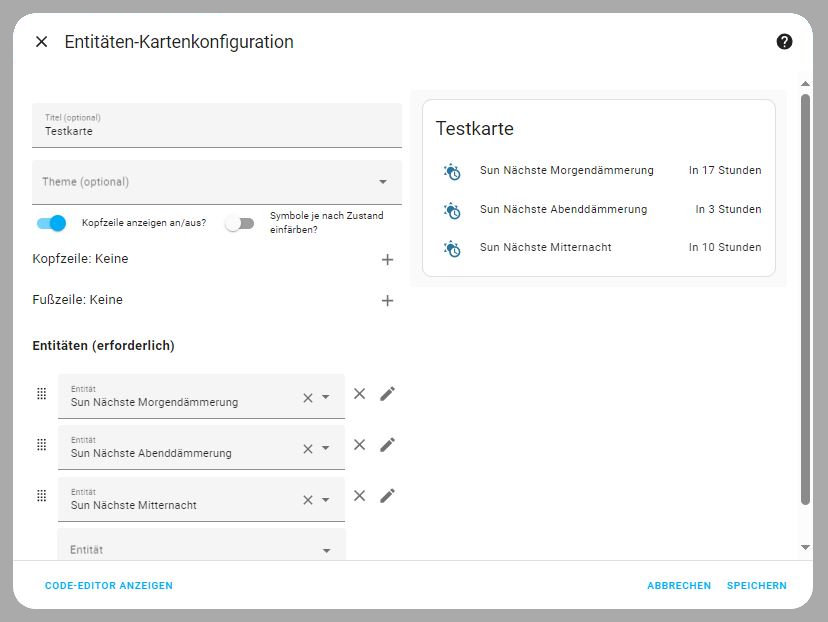This screenshot has width=828, height=622.
Task: Click Code-Editor anzeigen
Action: 109,586
